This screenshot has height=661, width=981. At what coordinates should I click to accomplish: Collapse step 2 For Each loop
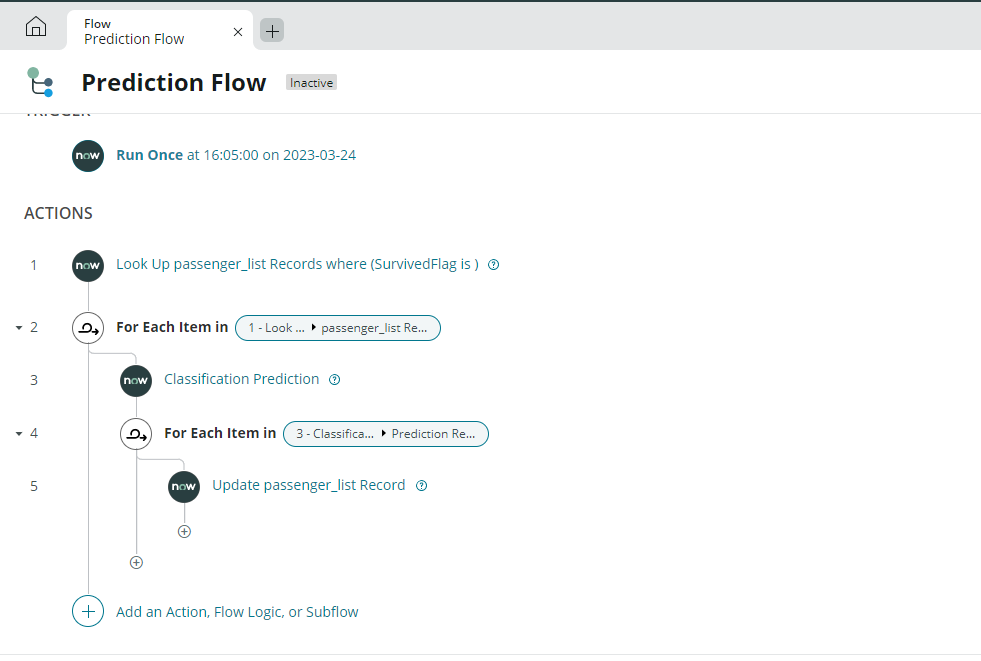click(x=19, y=328)
